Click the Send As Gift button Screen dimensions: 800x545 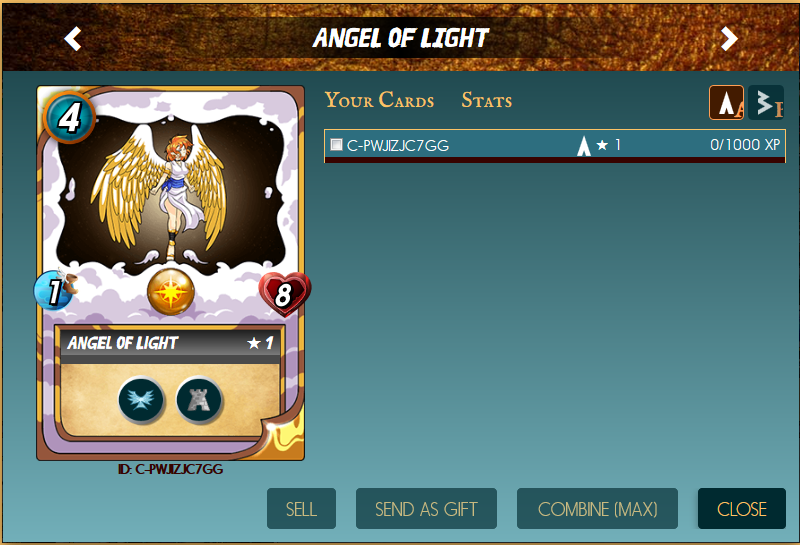pos(426,508)
